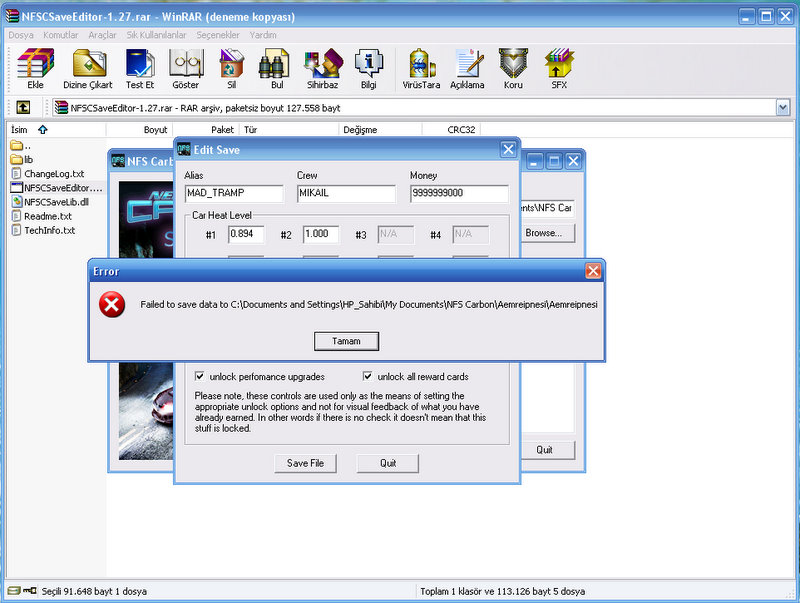
Task: Click the Save File button
Action: (305, 463)
